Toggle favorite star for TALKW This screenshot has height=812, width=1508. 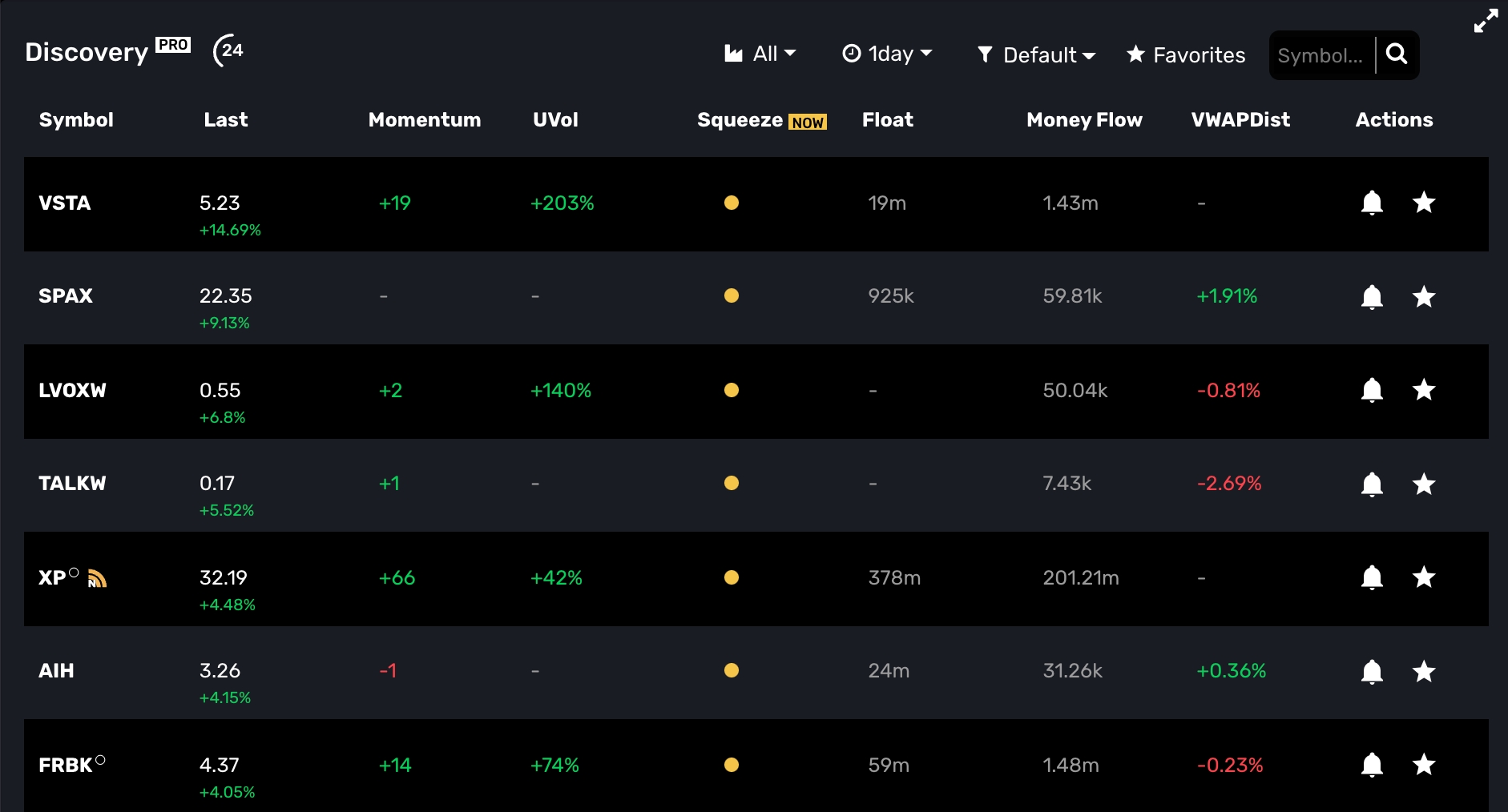pyautogui.click(x=1423, y=484)
